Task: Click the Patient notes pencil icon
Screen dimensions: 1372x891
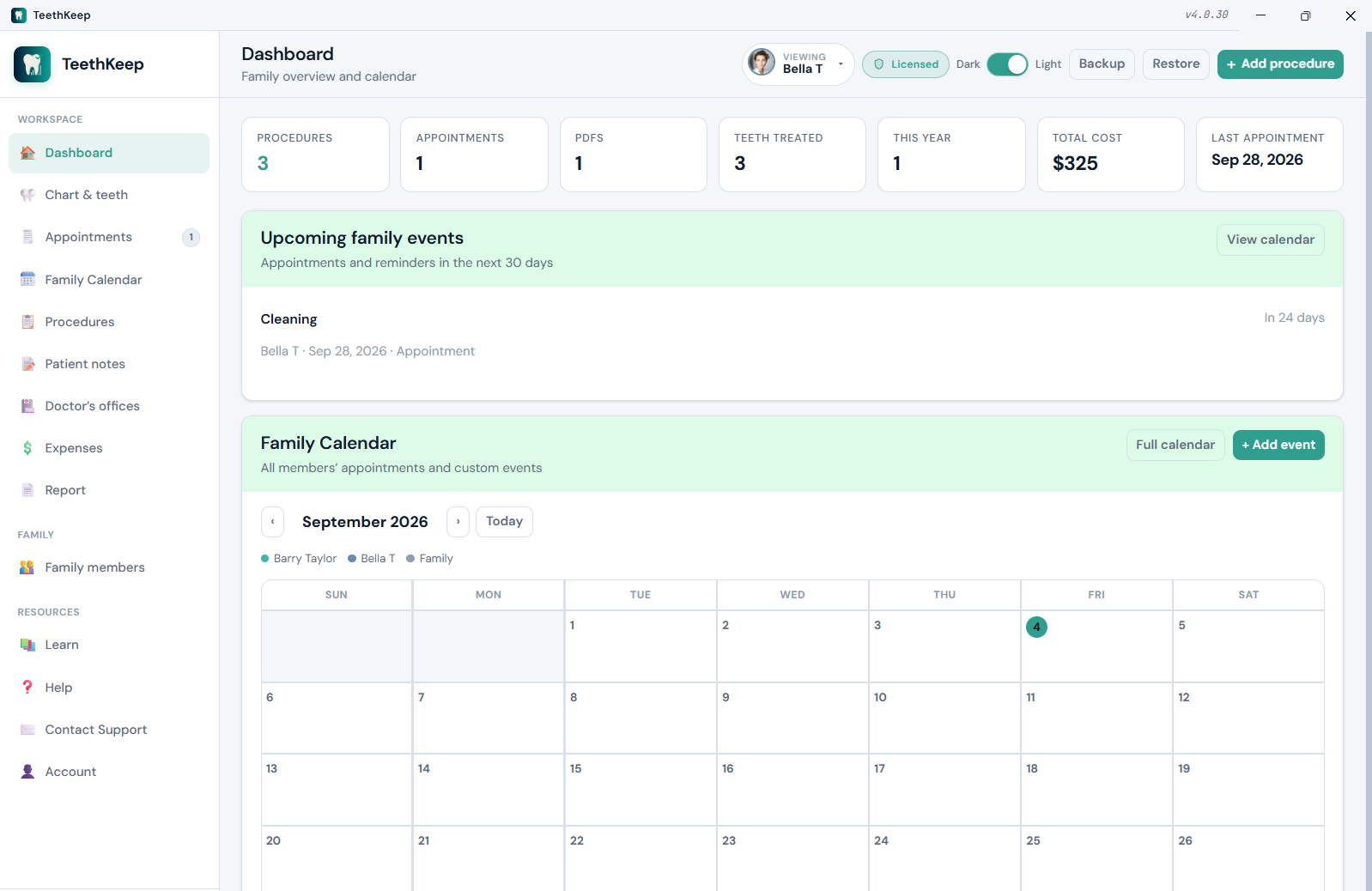Action: (27, 364)
